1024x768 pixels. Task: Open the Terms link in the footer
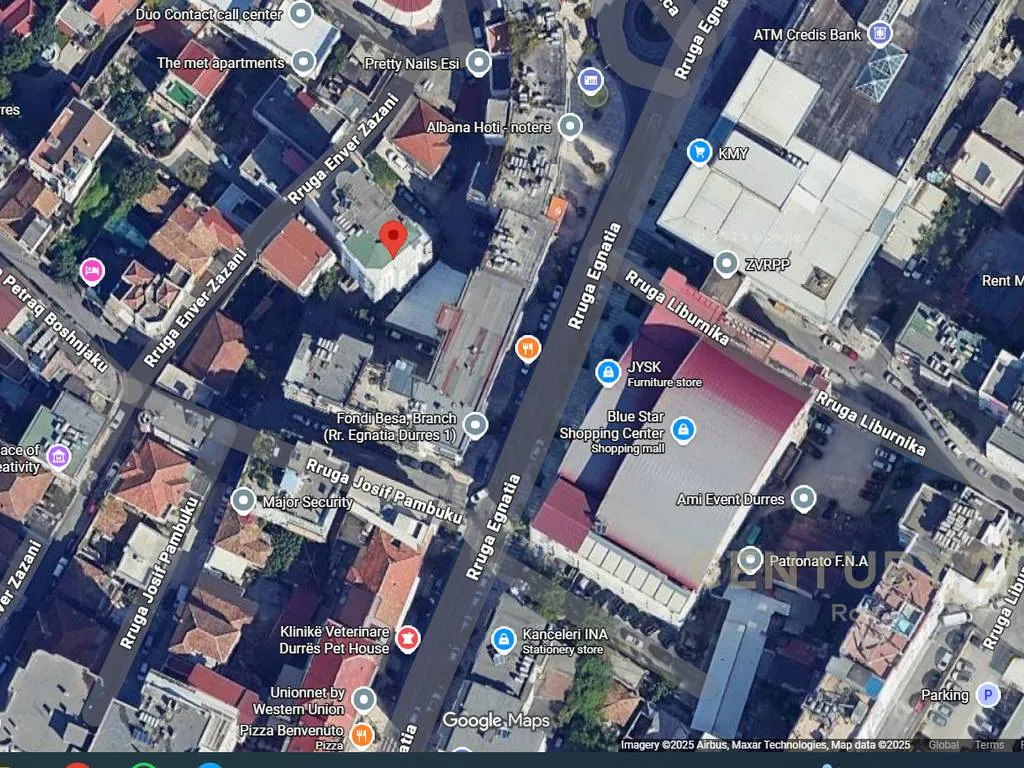(x=989, y=745)
